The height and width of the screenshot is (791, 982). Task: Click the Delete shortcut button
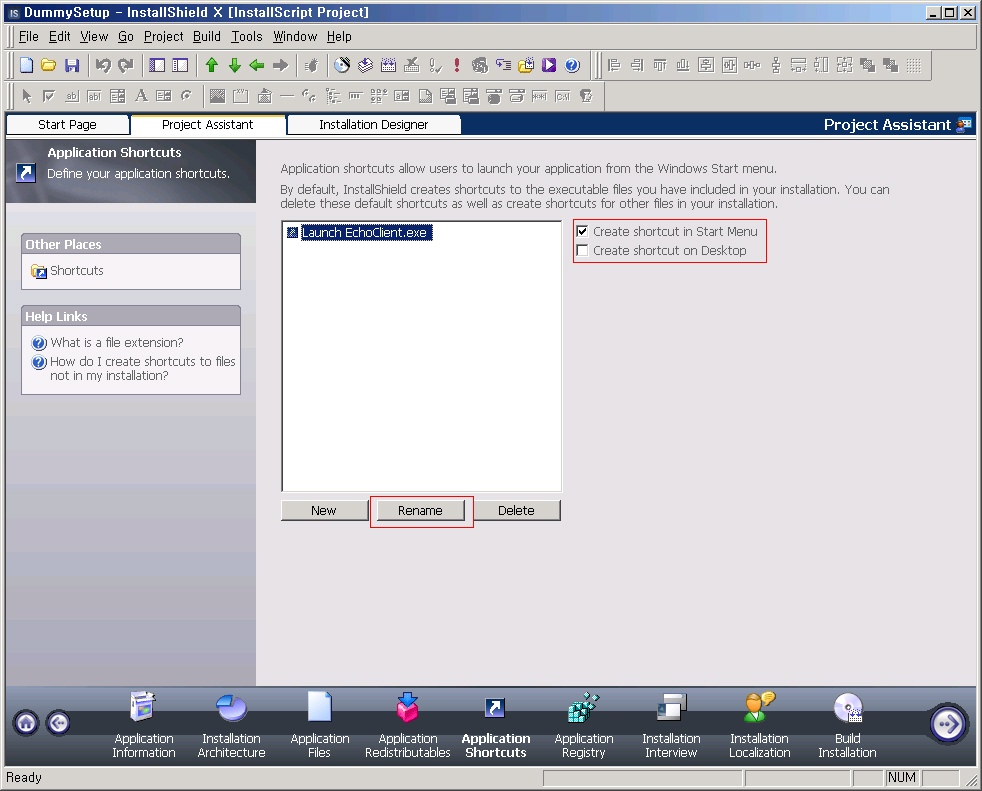click(516, 510)
